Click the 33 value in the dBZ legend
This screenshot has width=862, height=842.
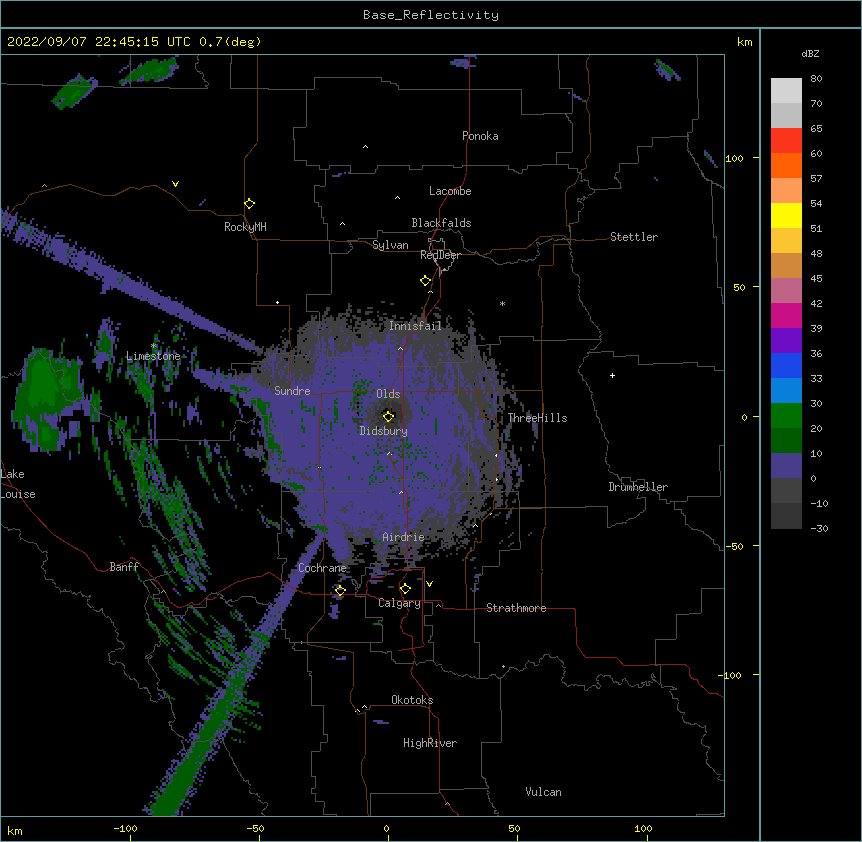click(816, 378)
